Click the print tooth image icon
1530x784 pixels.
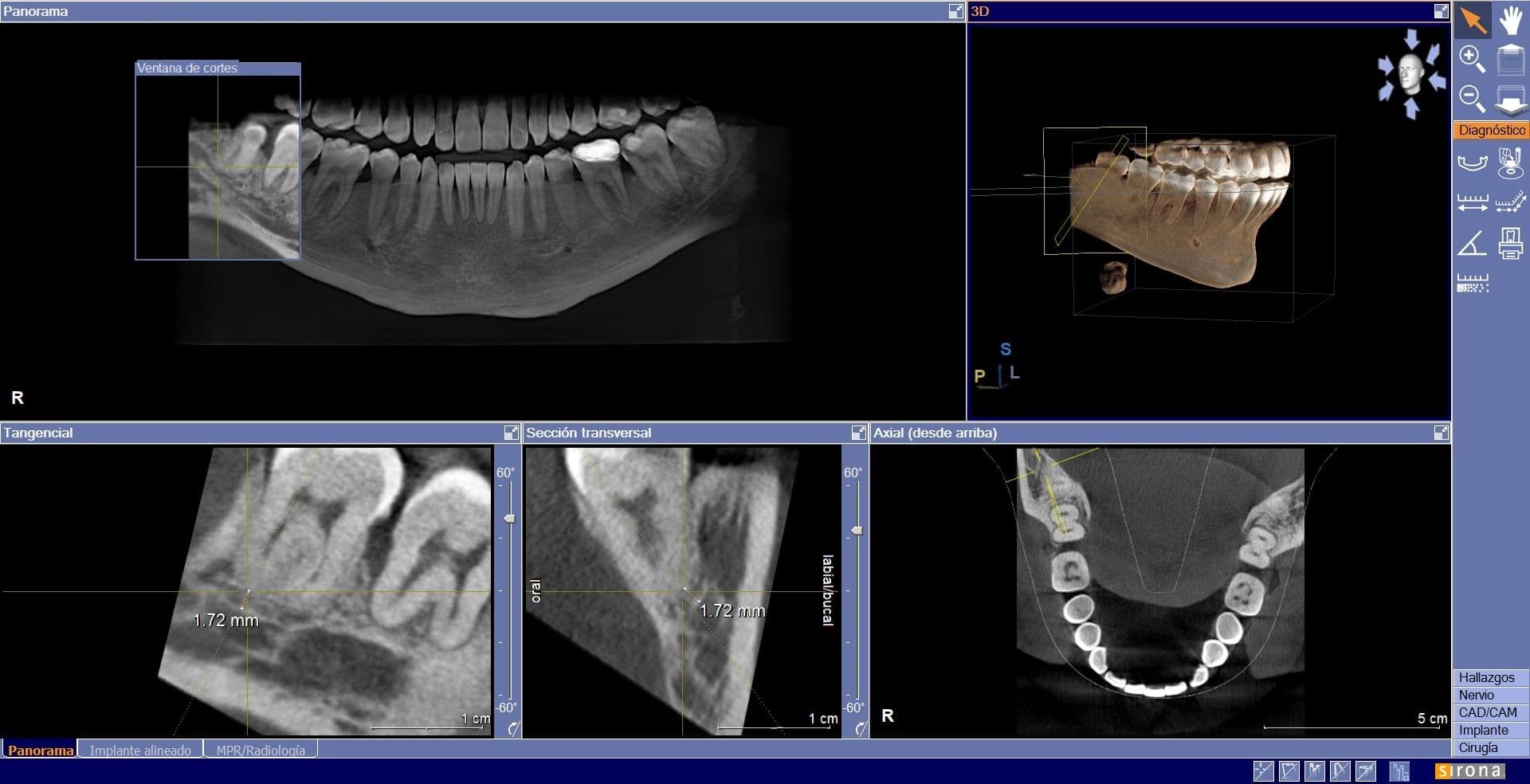tap(1510, 243)
